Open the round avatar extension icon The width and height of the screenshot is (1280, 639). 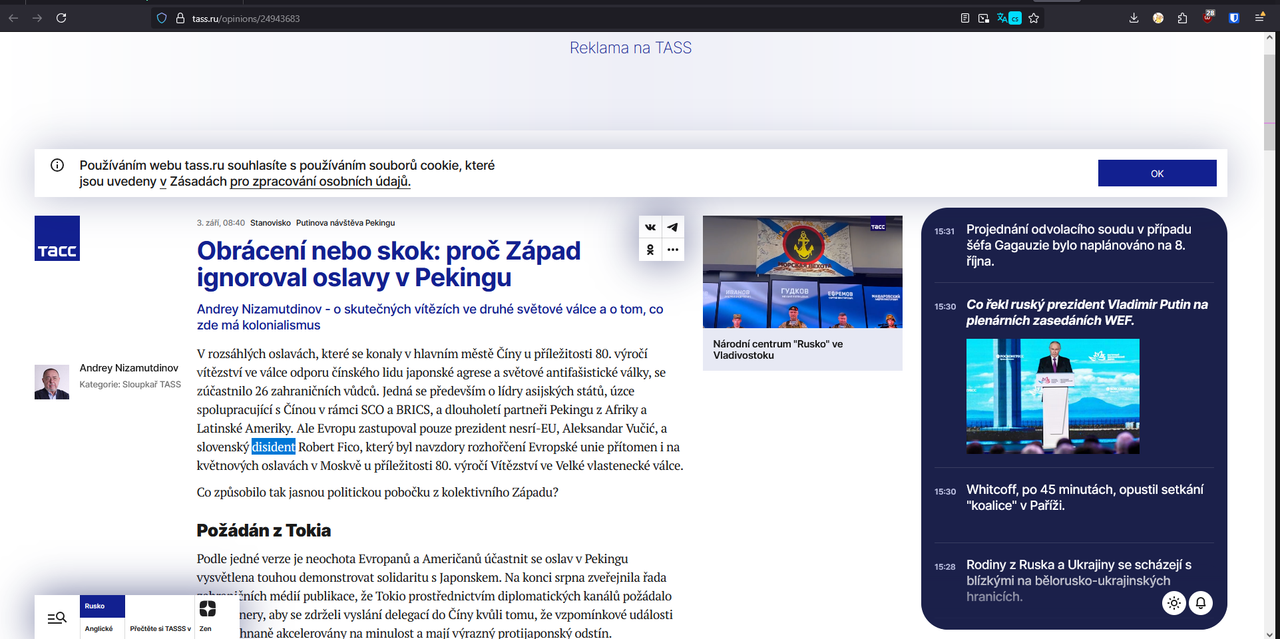(x=1158, y=18)
